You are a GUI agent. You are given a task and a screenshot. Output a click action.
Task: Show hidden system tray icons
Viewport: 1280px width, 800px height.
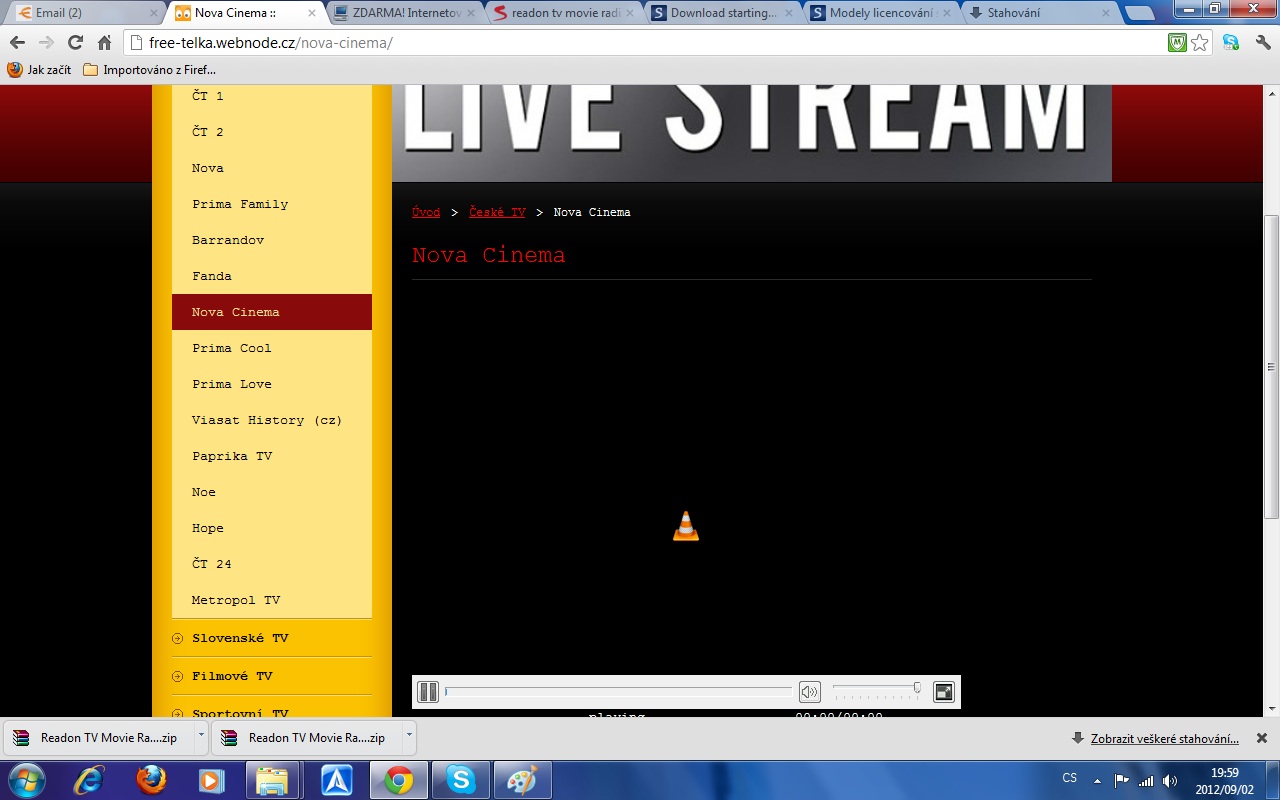(1098, 780)
